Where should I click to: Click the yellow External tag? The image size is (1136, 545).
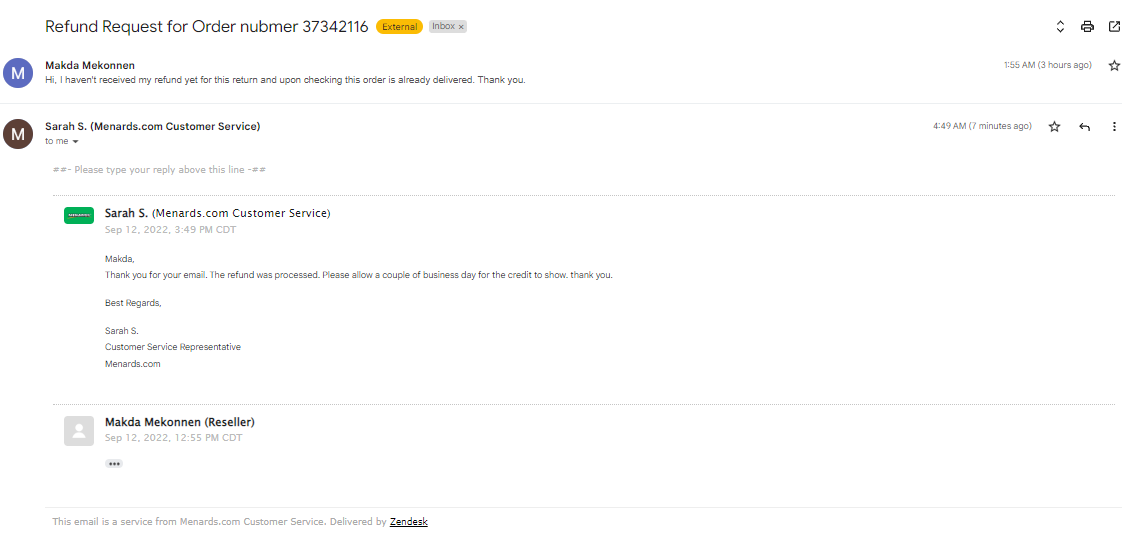[399, 27]
